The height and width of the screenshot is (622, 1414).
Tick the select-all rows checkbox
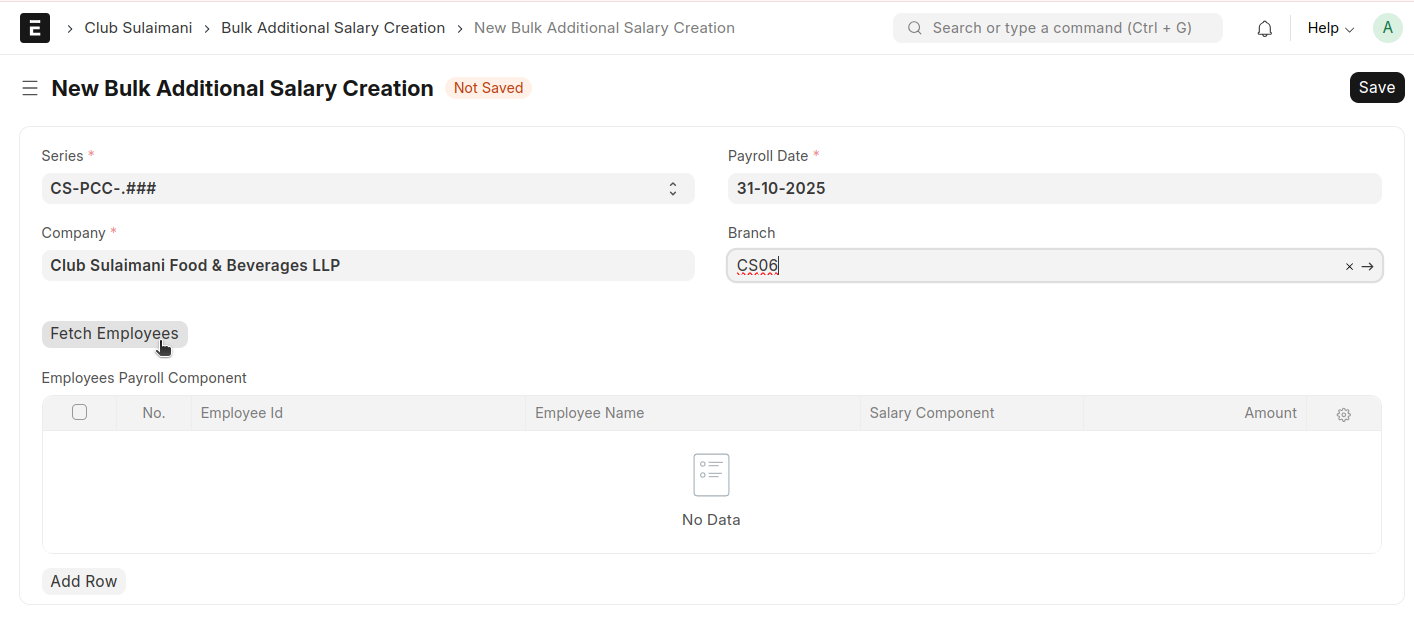[80, 412]
